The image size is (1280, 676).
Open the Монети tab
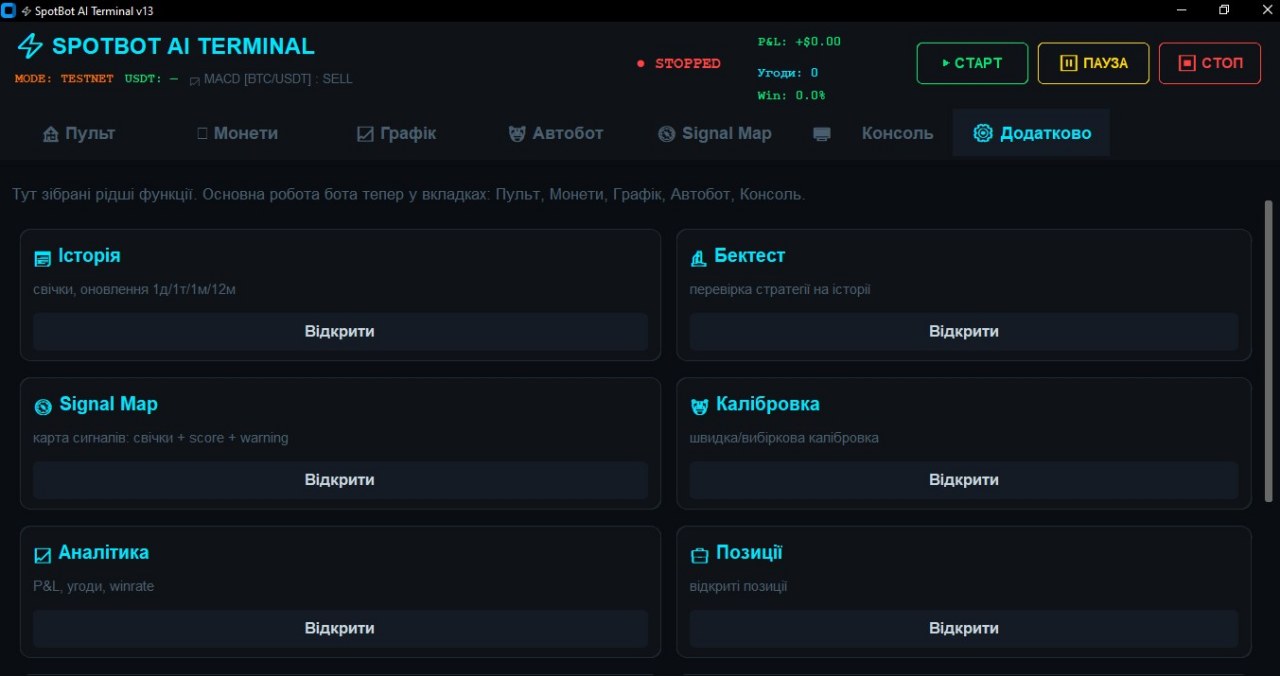click(x=237, y=133)
